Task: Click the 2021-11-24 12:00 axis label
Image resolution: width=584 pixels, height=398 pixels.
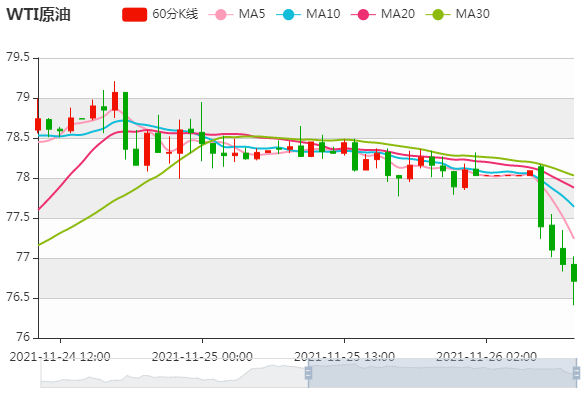Action: click(x=60, y=357)
